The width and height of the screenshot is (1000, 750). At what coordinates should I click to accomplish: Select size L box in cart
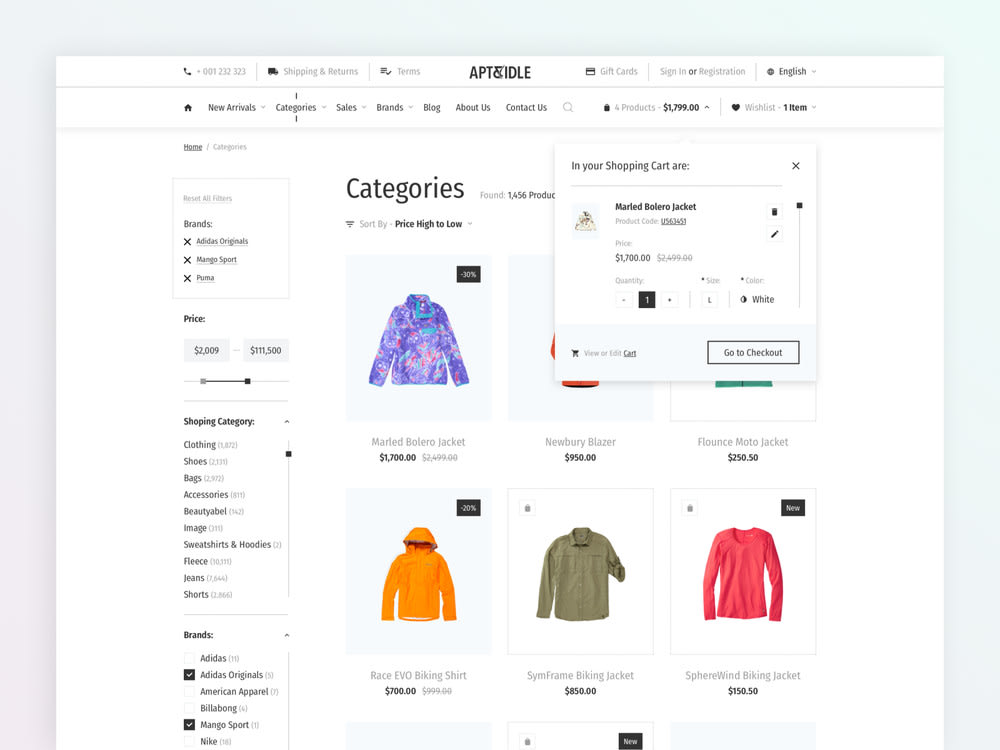[x=709, y=300]
